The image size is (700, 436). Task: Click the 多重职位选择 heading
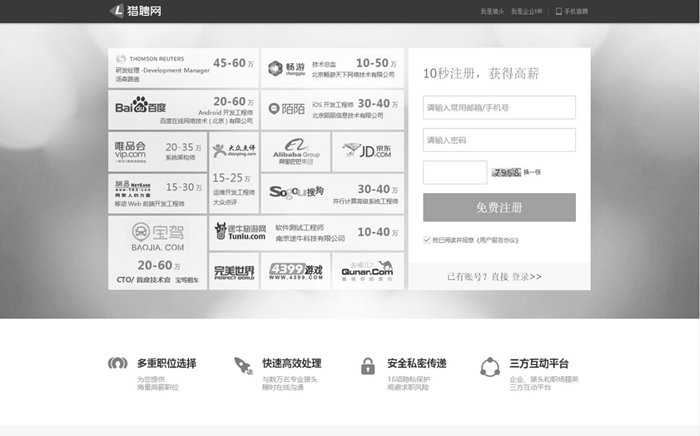pyautogui.click(x=167, y=363)
